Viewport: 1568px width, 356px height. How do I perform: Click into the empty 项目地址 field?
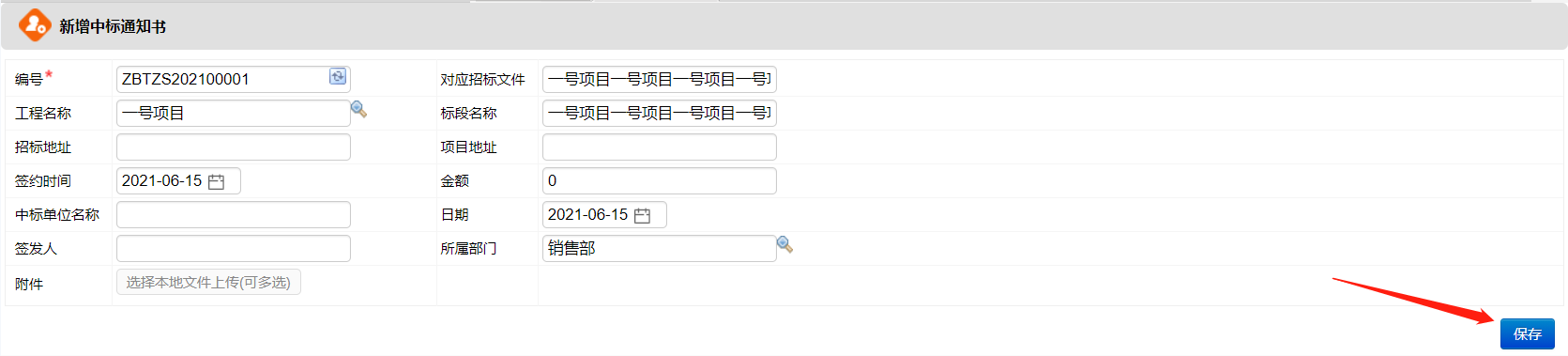coord(659,147)
